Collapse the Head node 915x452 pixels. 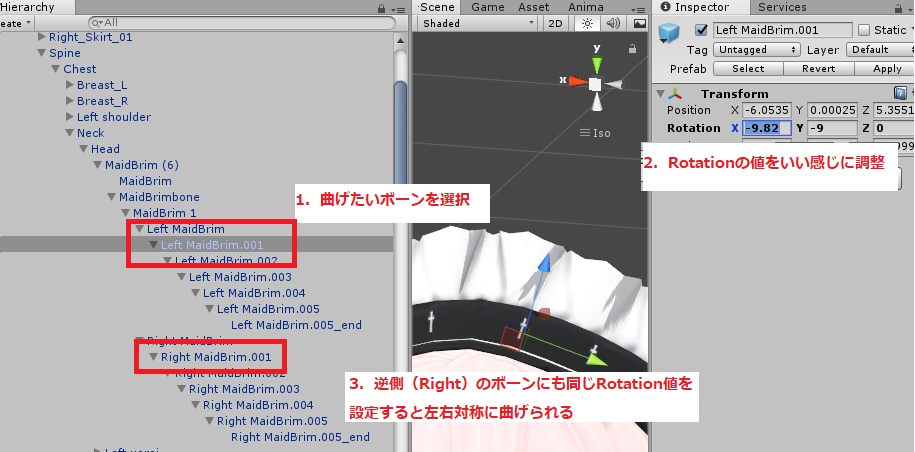pos(83,149)
